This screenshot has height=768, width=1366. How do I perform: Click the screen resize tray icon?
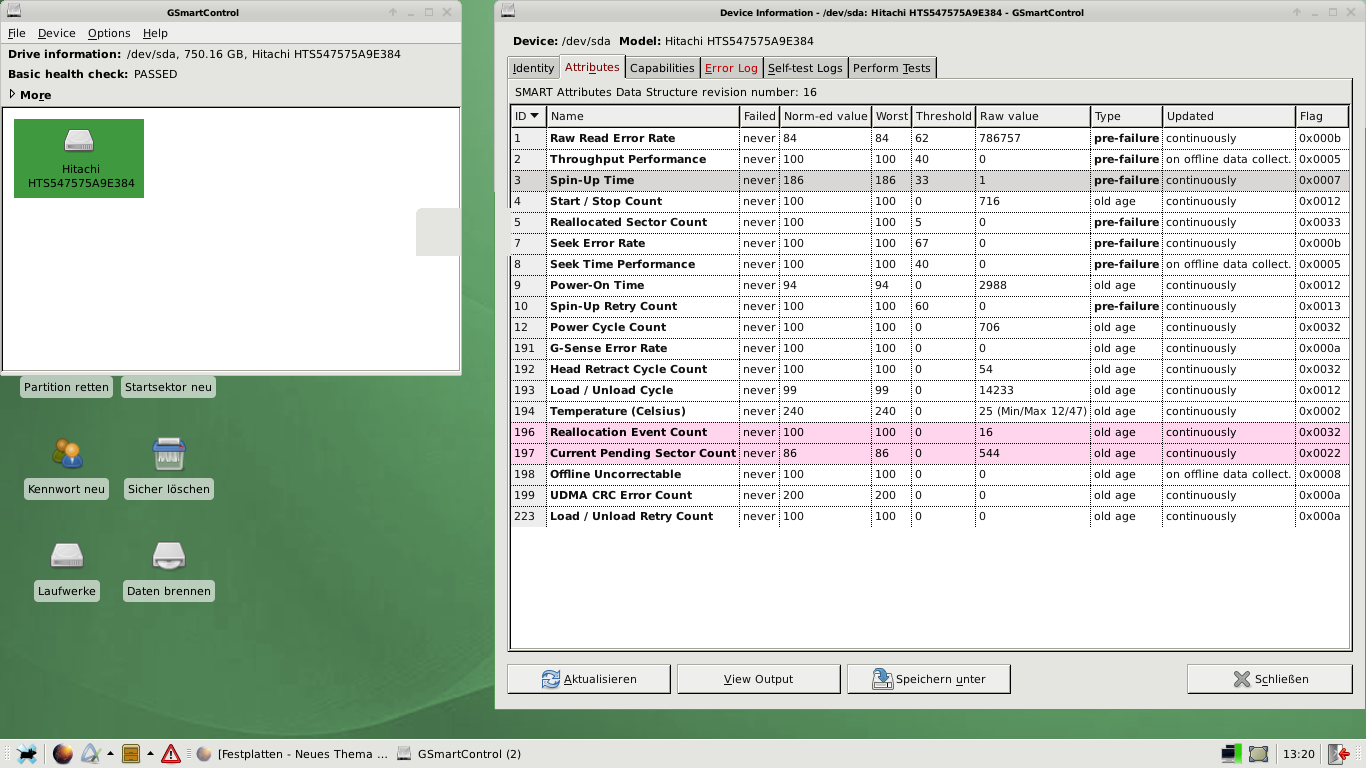coord(1259,754)
